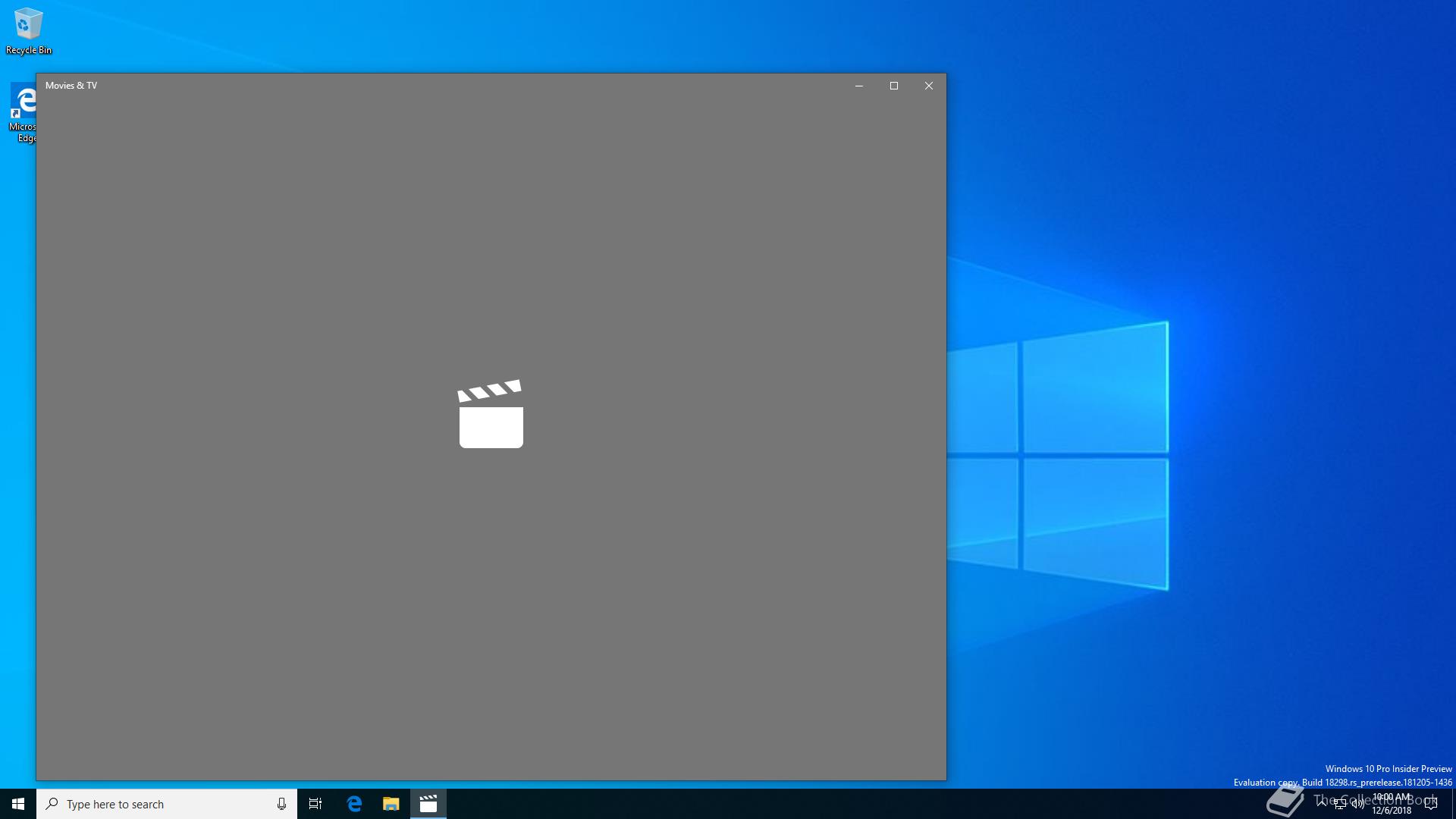The width and height of the screenshot is (1456, 819).
Task: Launch Microsoft Edge from taskbar
Action: click(354, 804)
